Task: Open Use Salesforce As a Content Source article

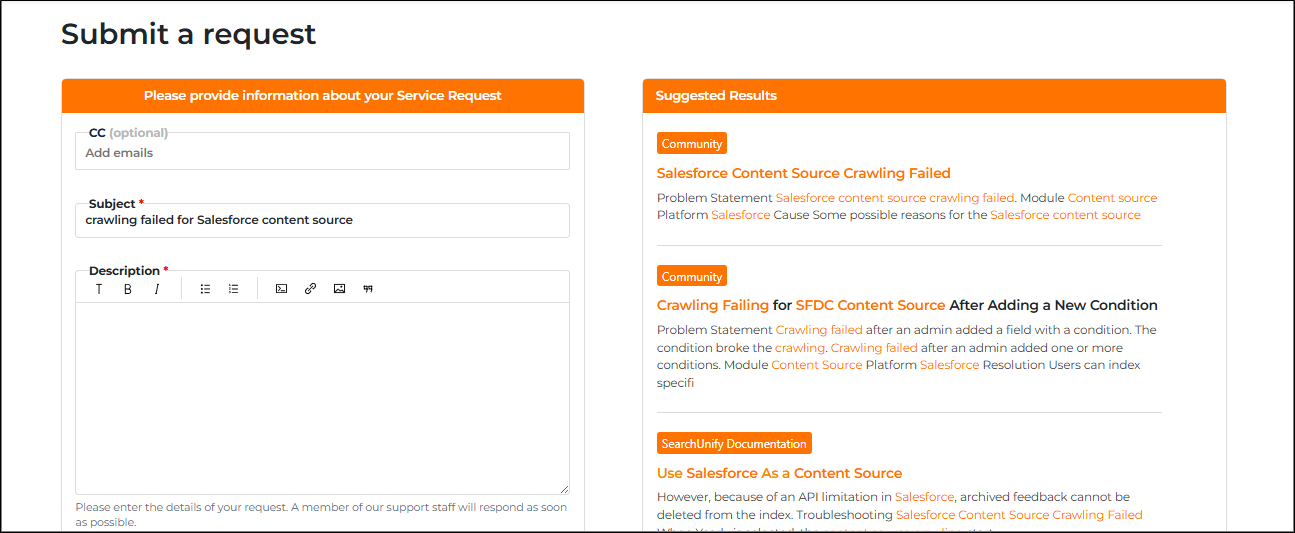Action: pos(779,473)
